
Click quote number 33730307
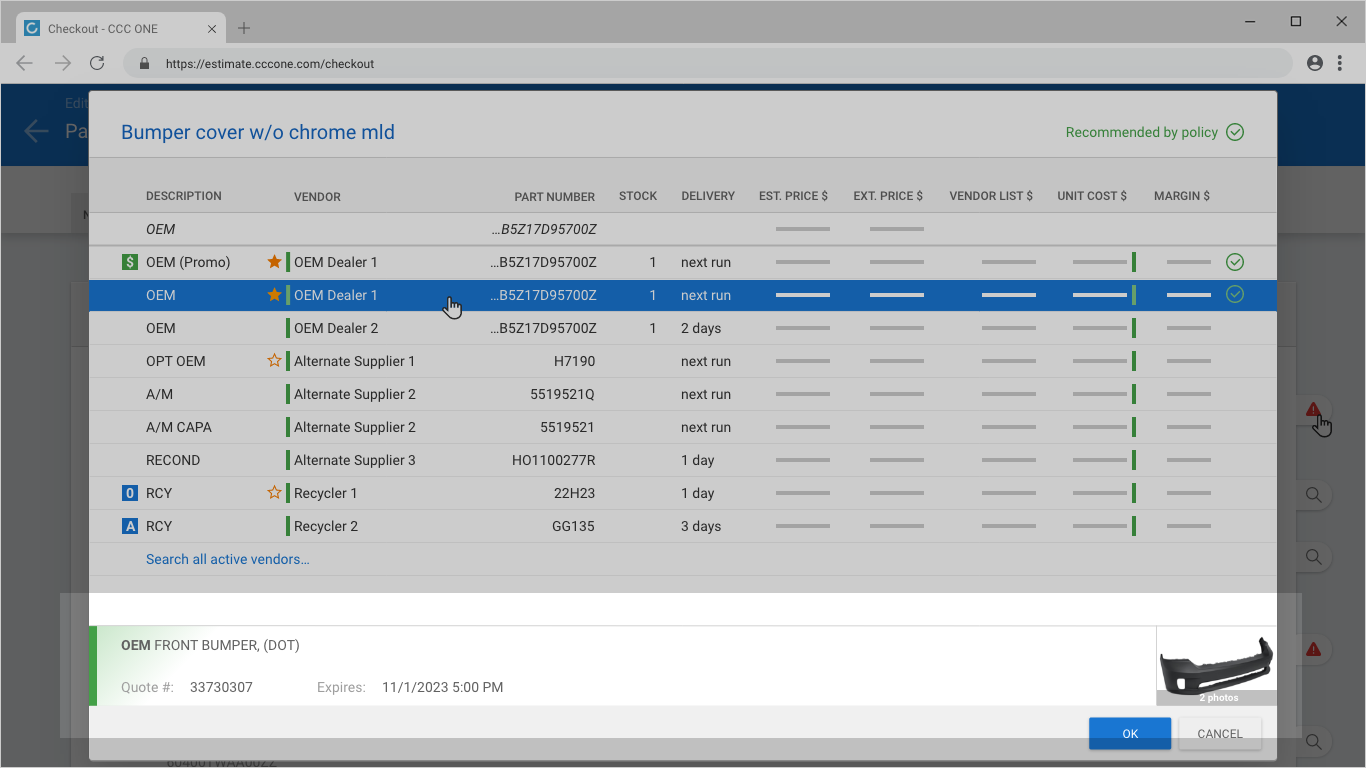pyautogui.click(x=221, y=687)
